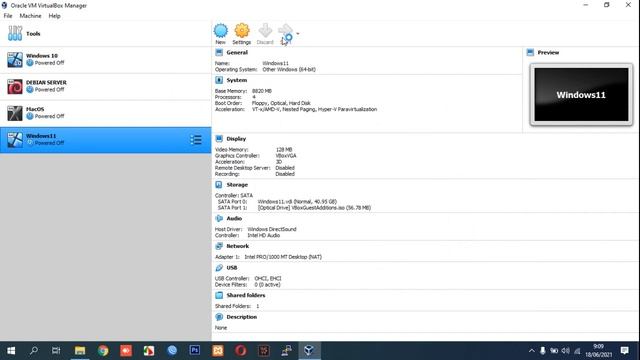Open the notification center
The width and height of the screenshot is (640, 360).
point(624,351)
